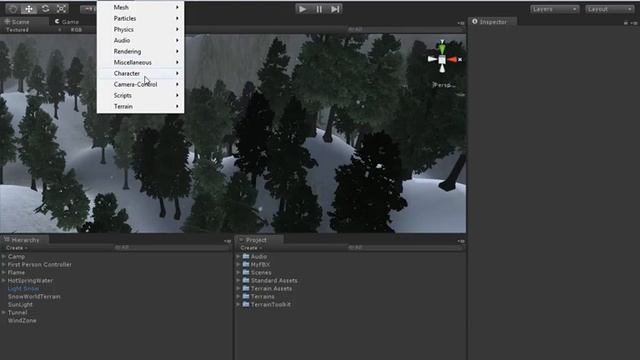Screen dimensions: 640x360
Task: Open the Create menu in Project
Action: click(251, 248)
